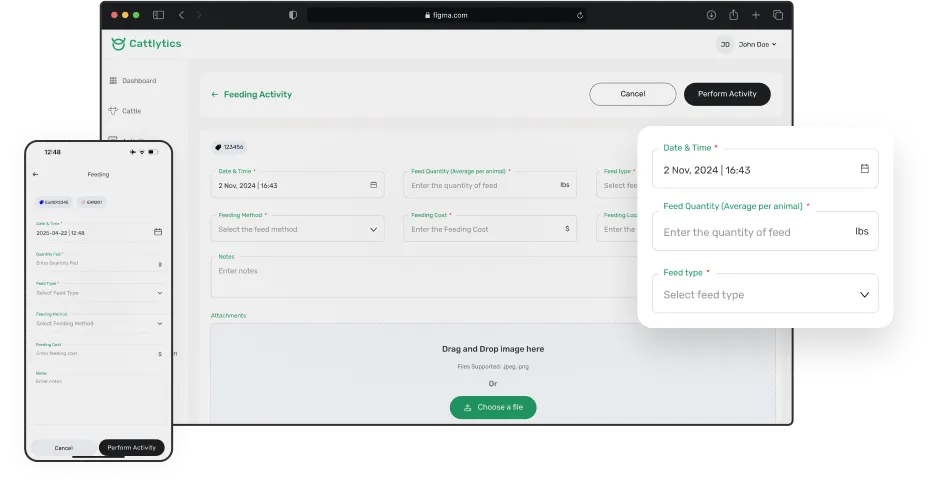Click the green Choose a file button
The image size is (934, 487).
point(493,407)
